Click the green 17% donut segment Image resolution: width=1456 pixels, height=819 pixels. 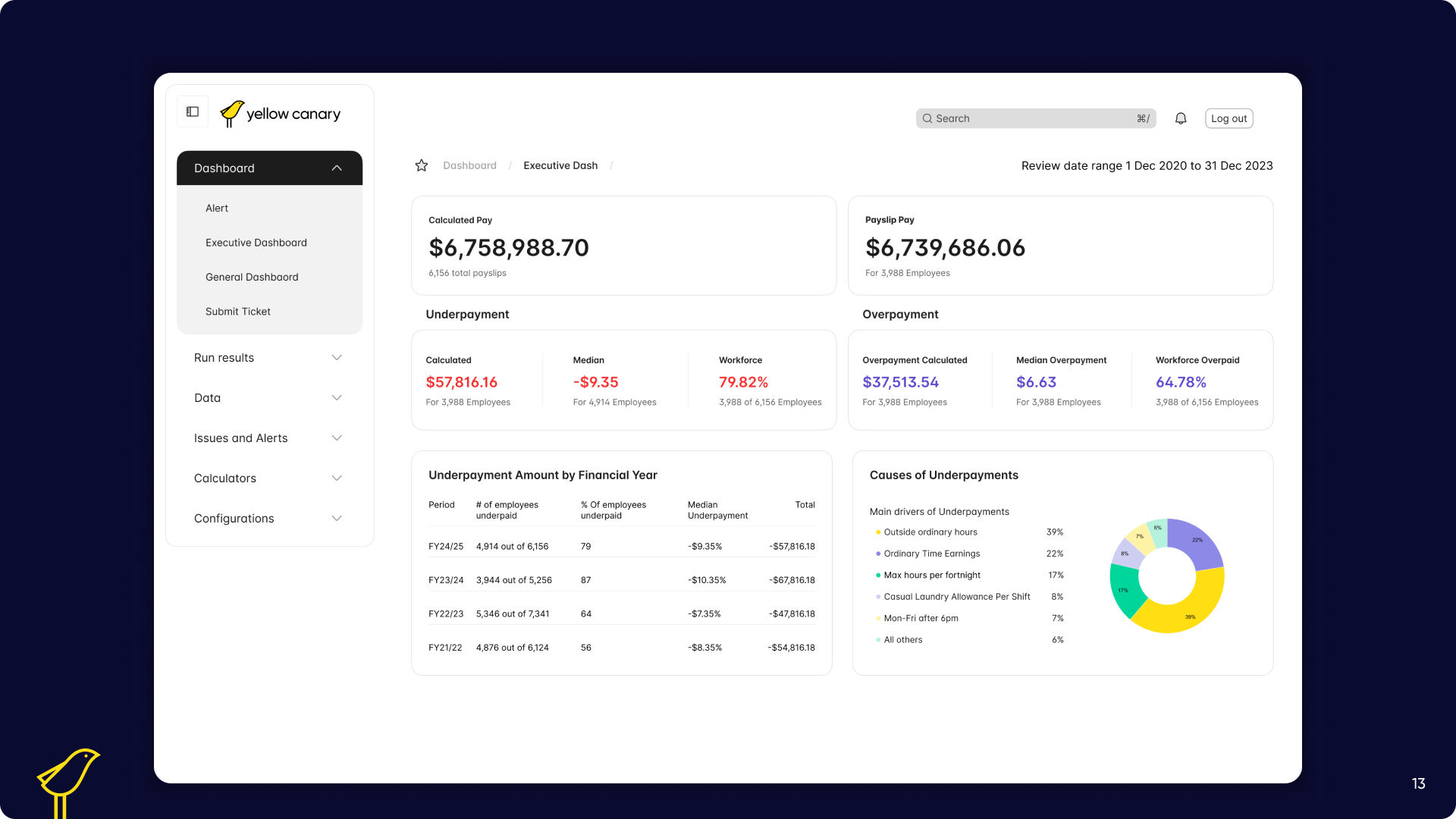click(x=1125, y=591)
